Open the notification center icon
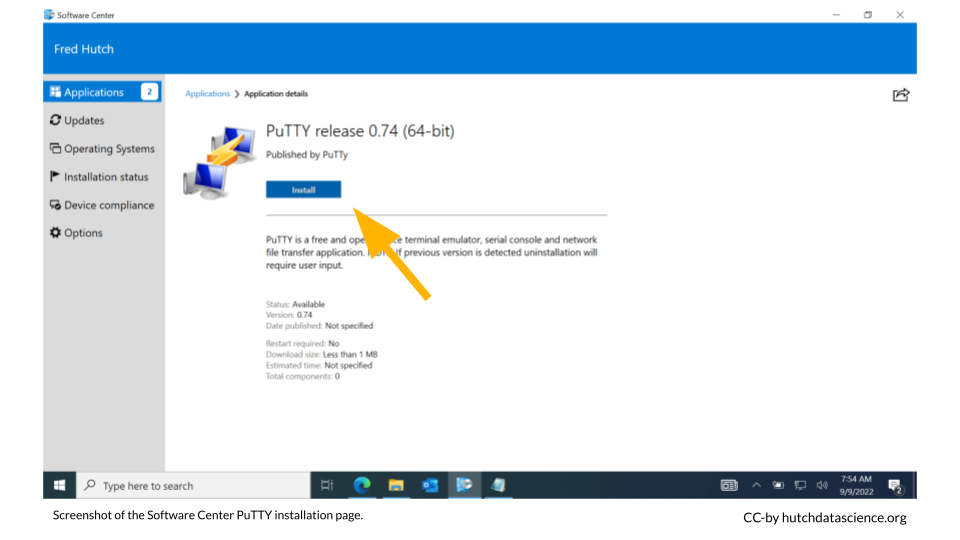 pos(896,487)
